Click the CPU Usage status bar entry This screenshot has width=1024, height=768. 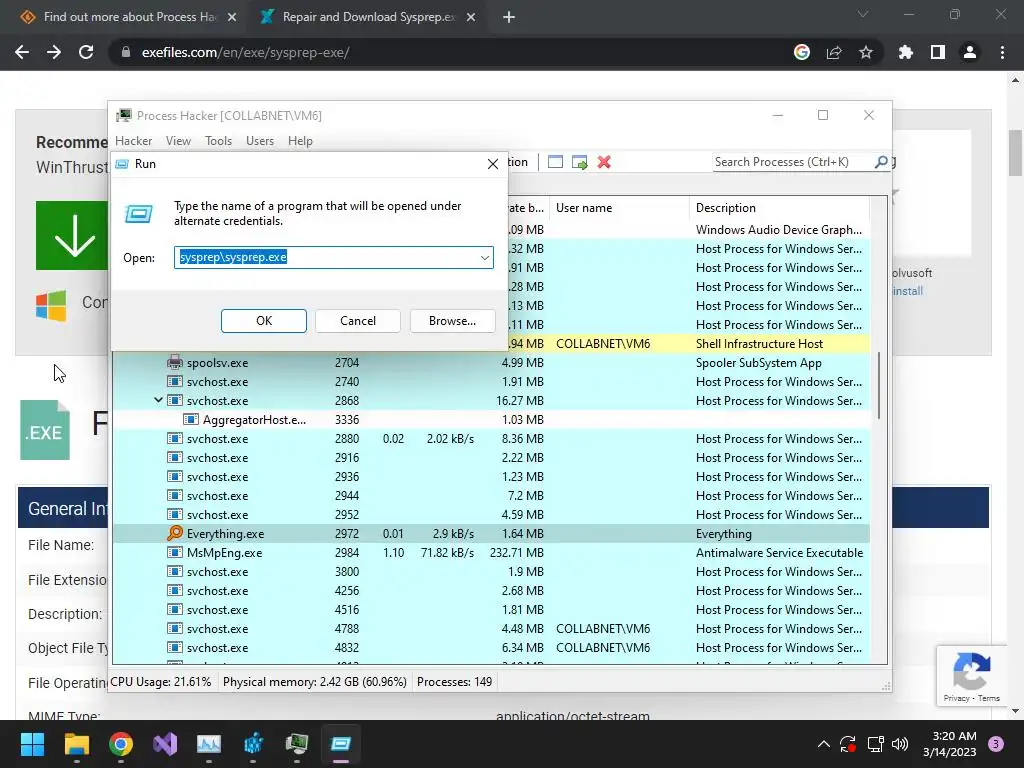(x=161, y=682)
